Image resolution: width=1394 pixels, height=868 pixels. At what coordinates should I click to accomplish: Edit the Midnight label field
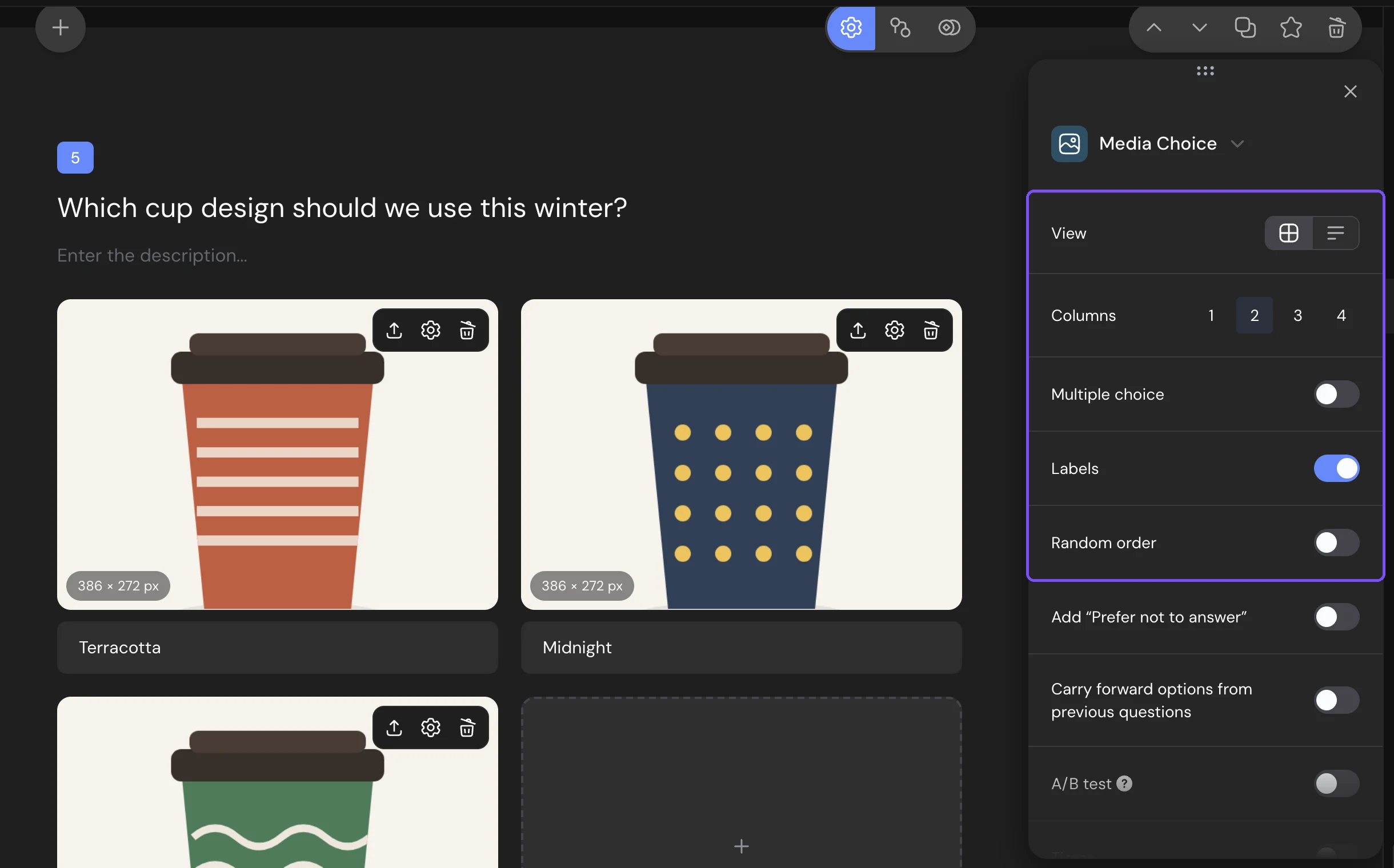tap(741, 648)
